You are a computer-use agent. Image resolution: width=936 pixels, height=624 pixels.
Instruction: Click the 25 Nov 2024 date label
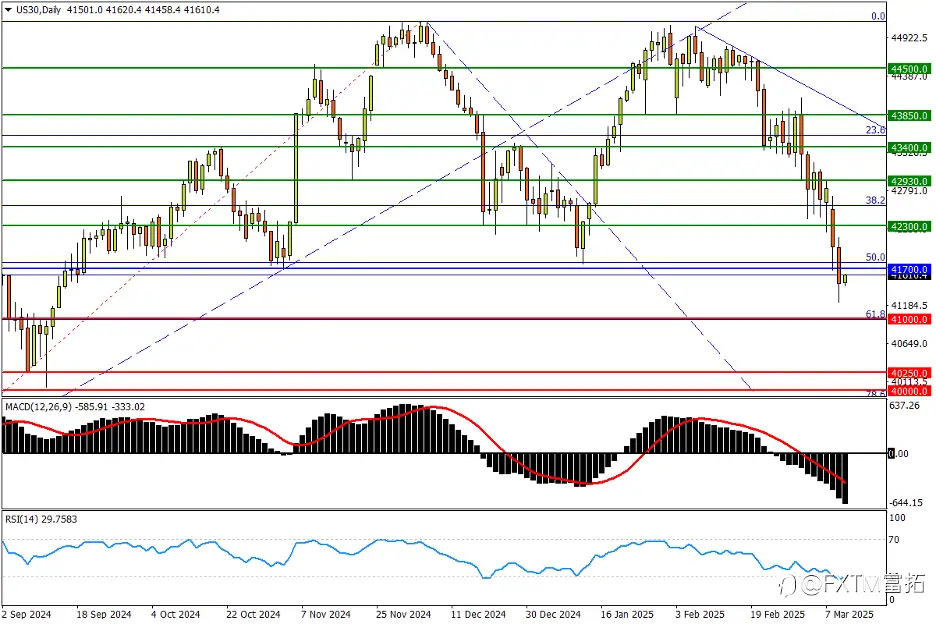coord(403,614)
